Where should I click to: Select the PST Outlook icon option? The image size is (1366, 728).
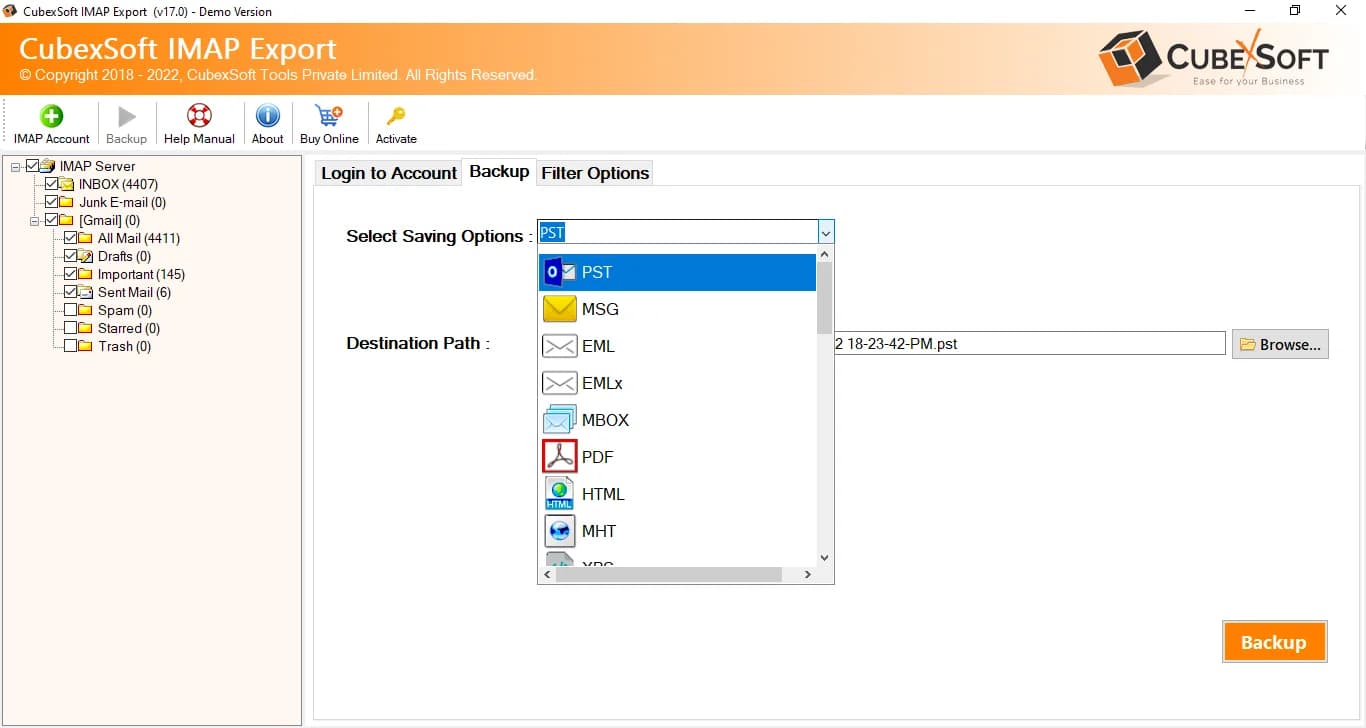(559, 272)
